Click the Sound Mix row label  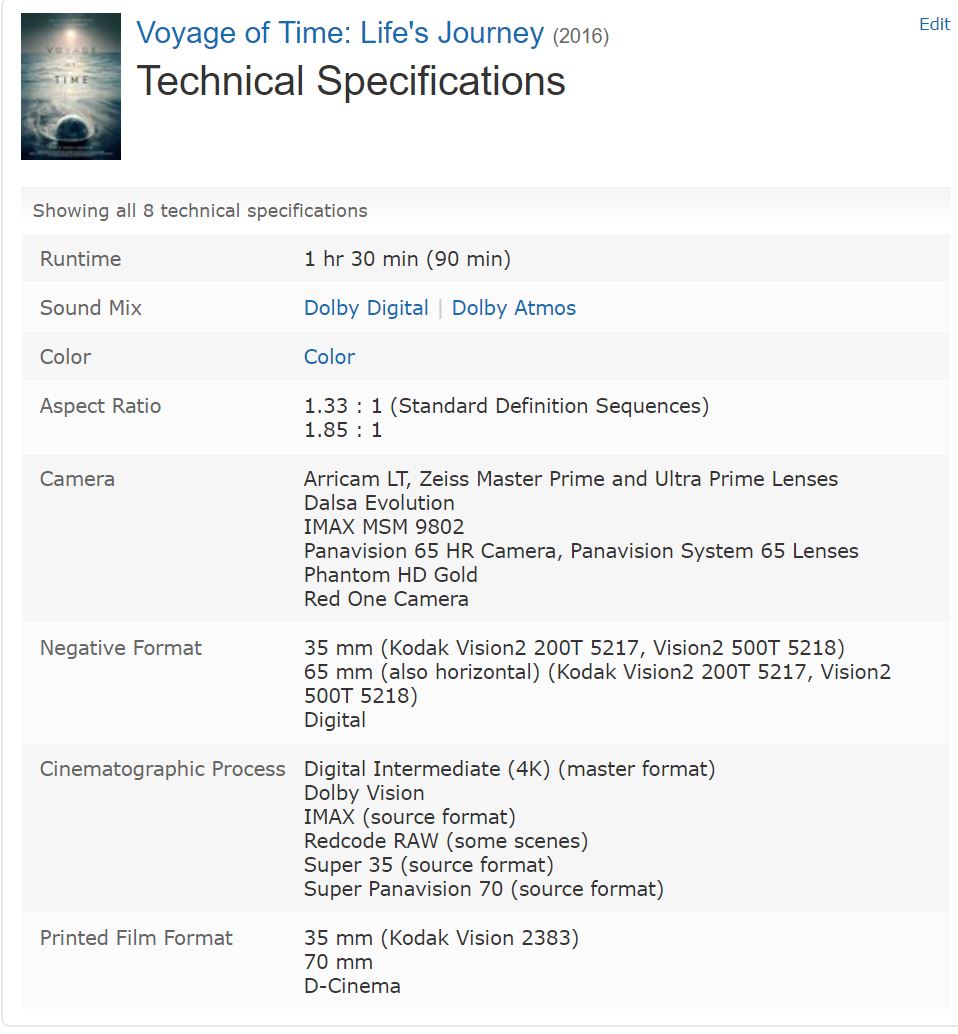tap(91, 308)
